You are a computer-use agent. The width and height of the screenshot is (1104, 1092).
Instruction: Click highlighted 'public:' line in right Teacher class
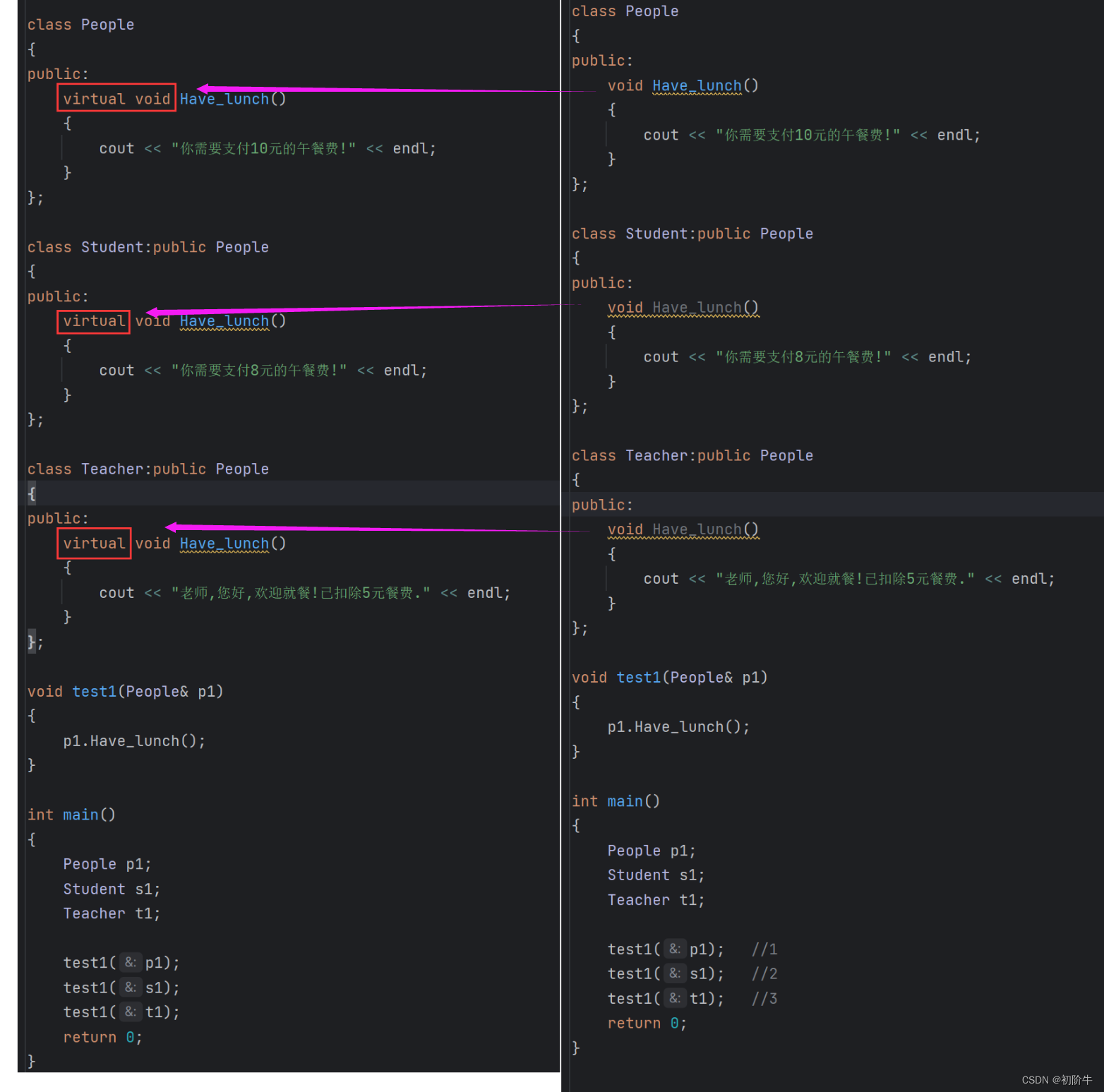point(602,505)
